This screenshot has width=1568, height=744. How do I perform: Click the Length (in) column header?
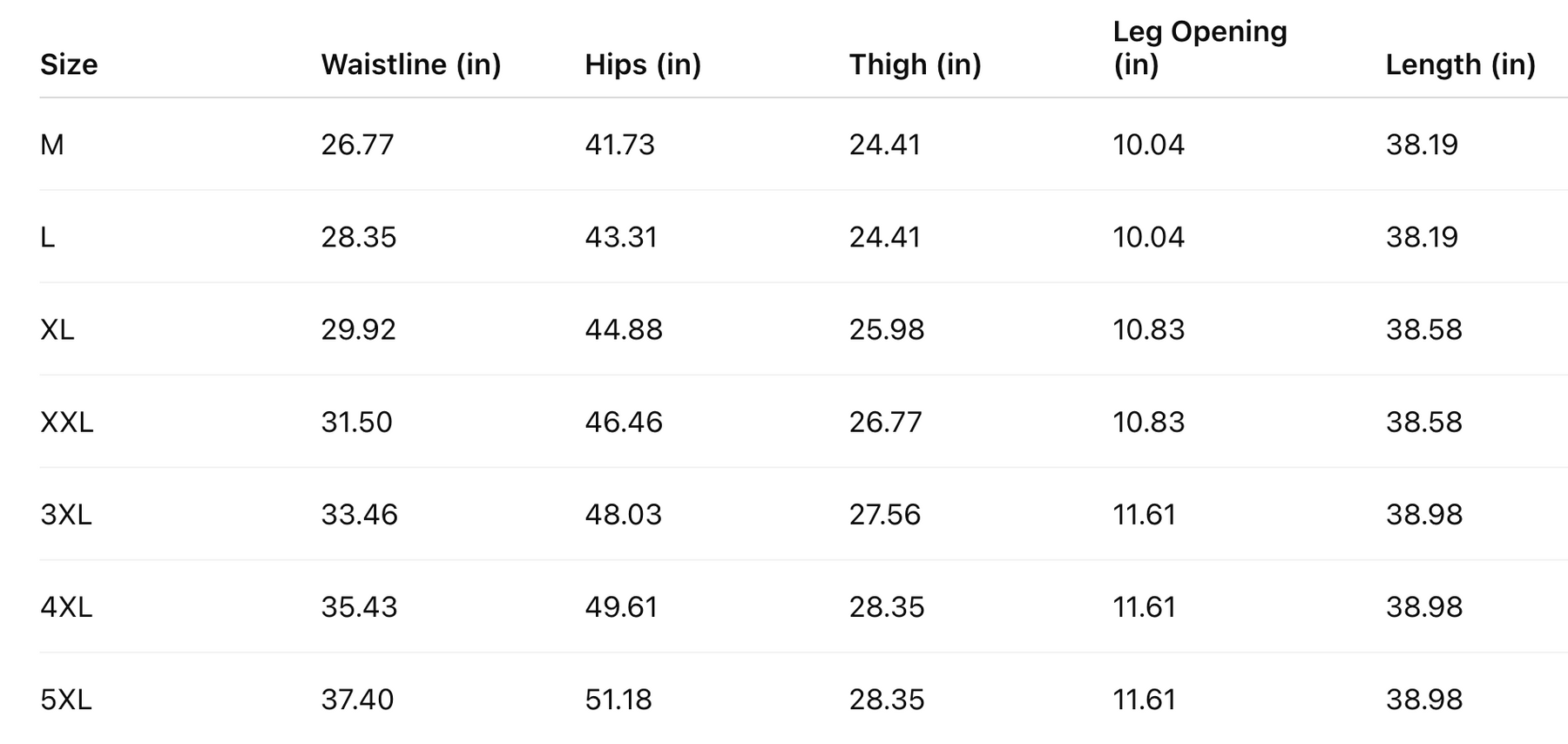click(x=1460, y=64)
